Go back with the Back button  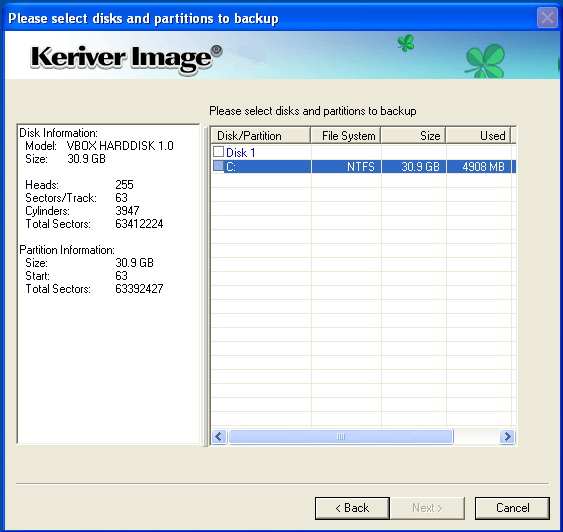[352, 508]
